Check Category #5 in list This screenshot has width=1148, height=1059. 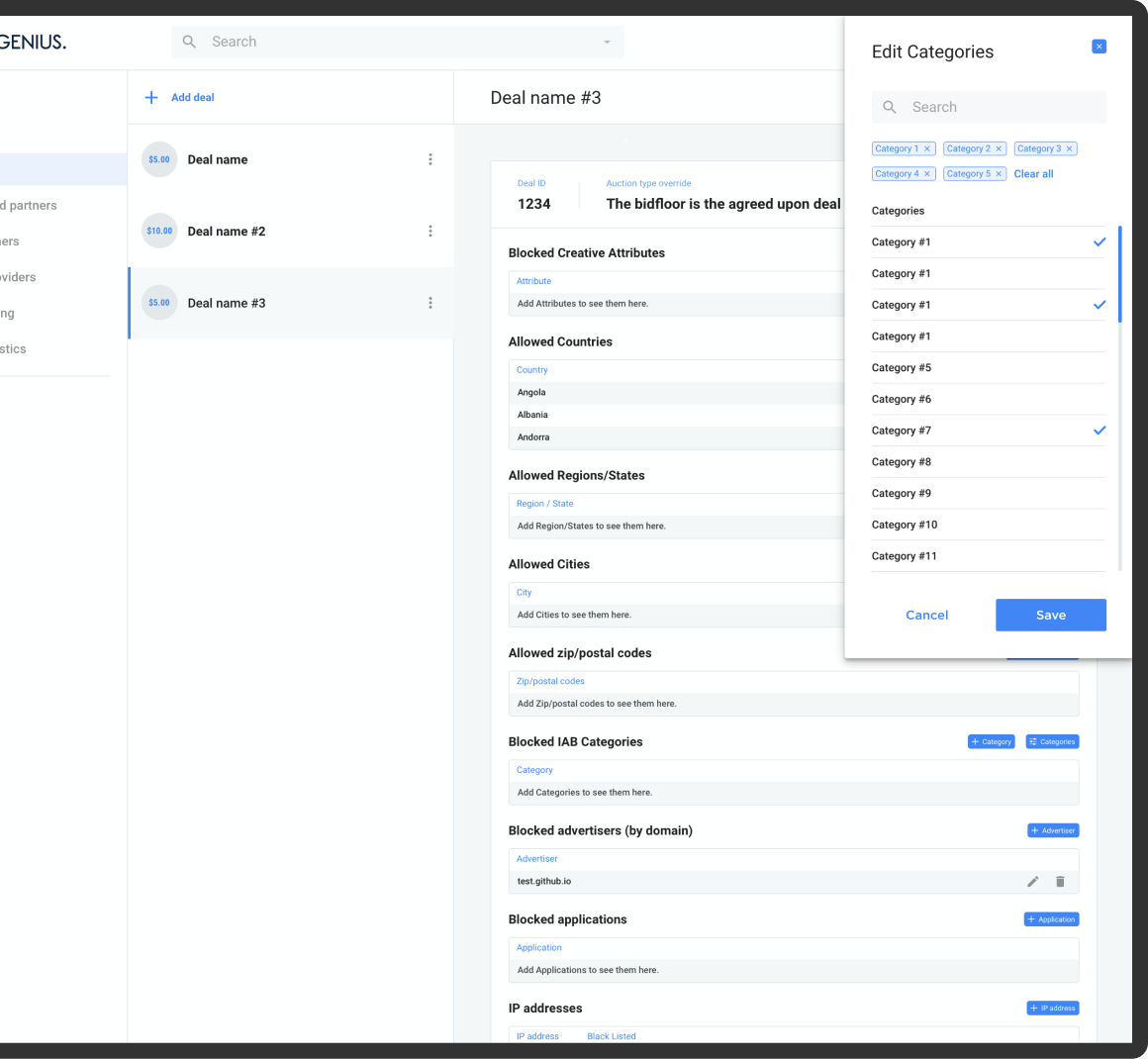tap(989, 367)
